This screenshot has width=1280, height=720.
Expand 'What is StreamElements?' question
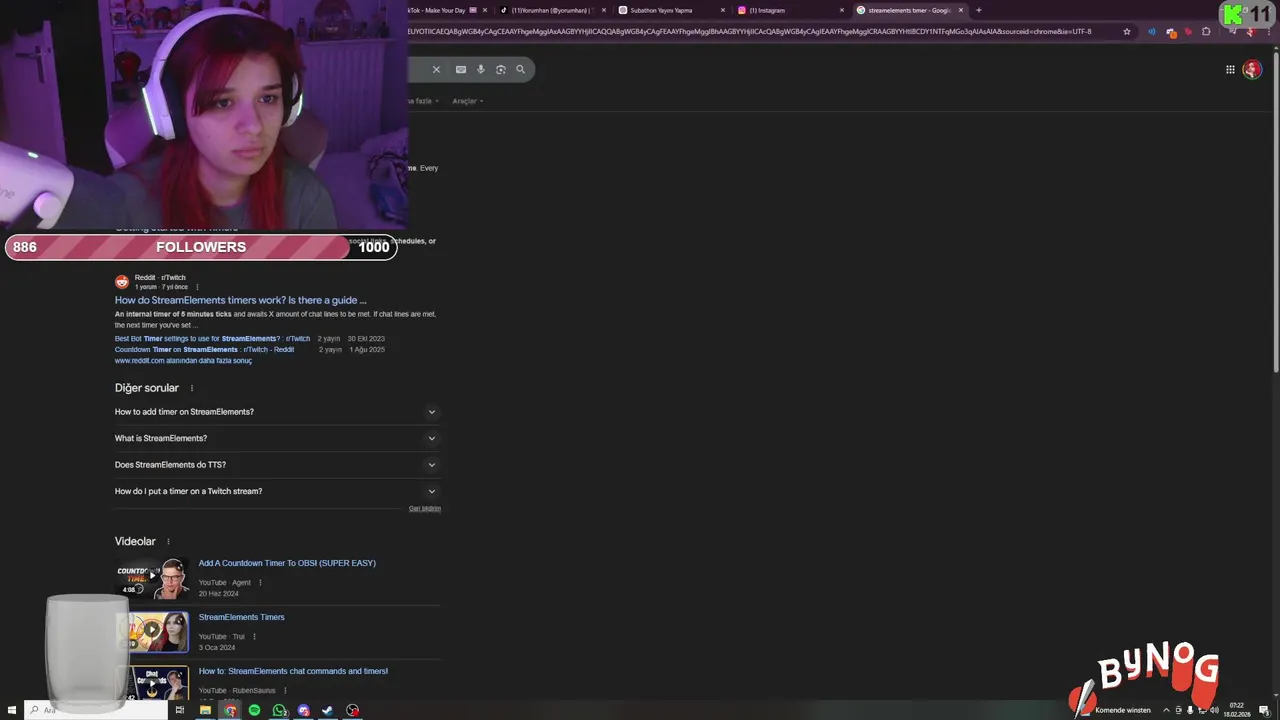click(277, 438)
